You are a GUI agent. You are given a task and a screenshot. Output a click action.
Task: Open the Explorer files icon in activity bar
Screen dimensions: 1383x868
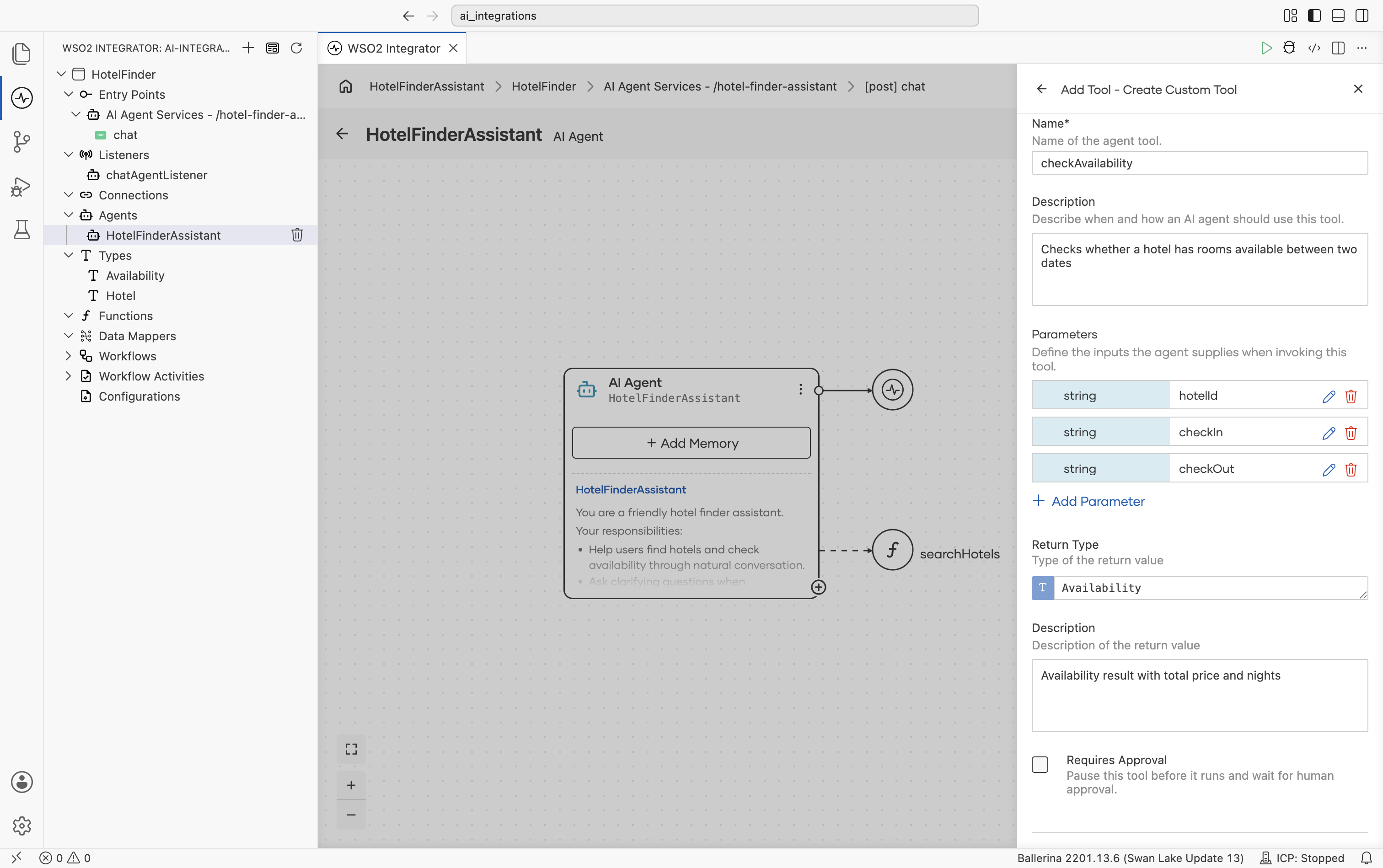tap(21, 54)
